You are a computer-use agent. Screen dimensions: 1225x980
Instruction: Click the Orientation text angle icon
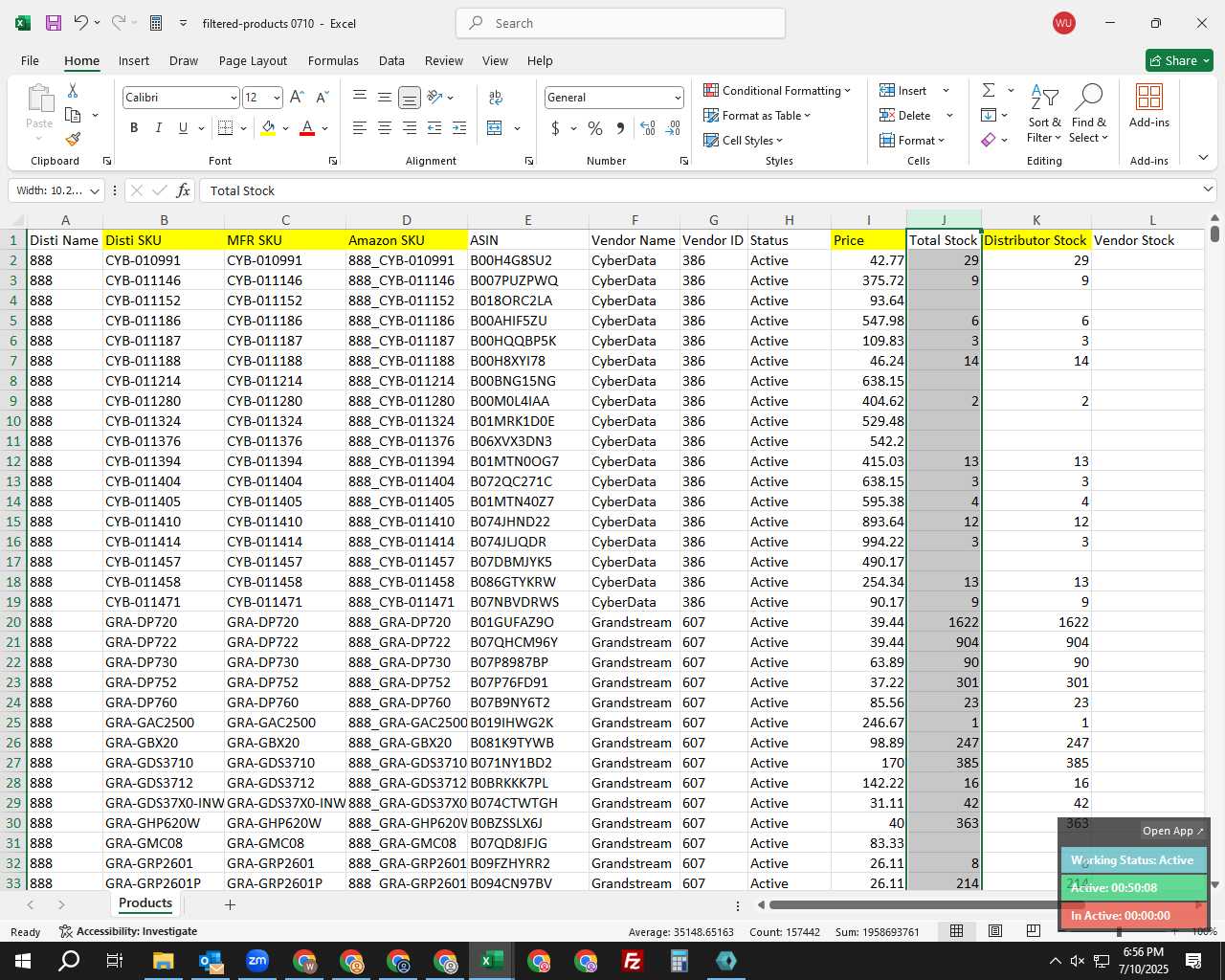click(435, 98)
